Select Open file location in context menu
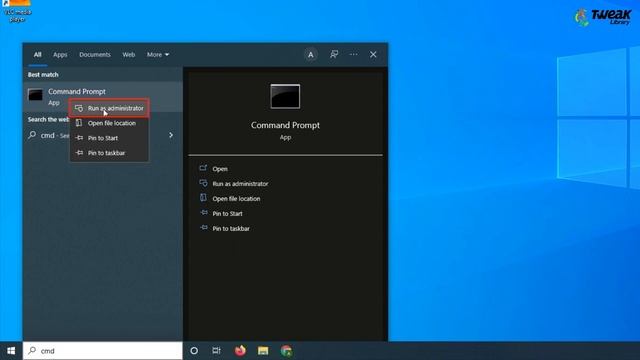640x360 pixels. click(x=109, y=123)
